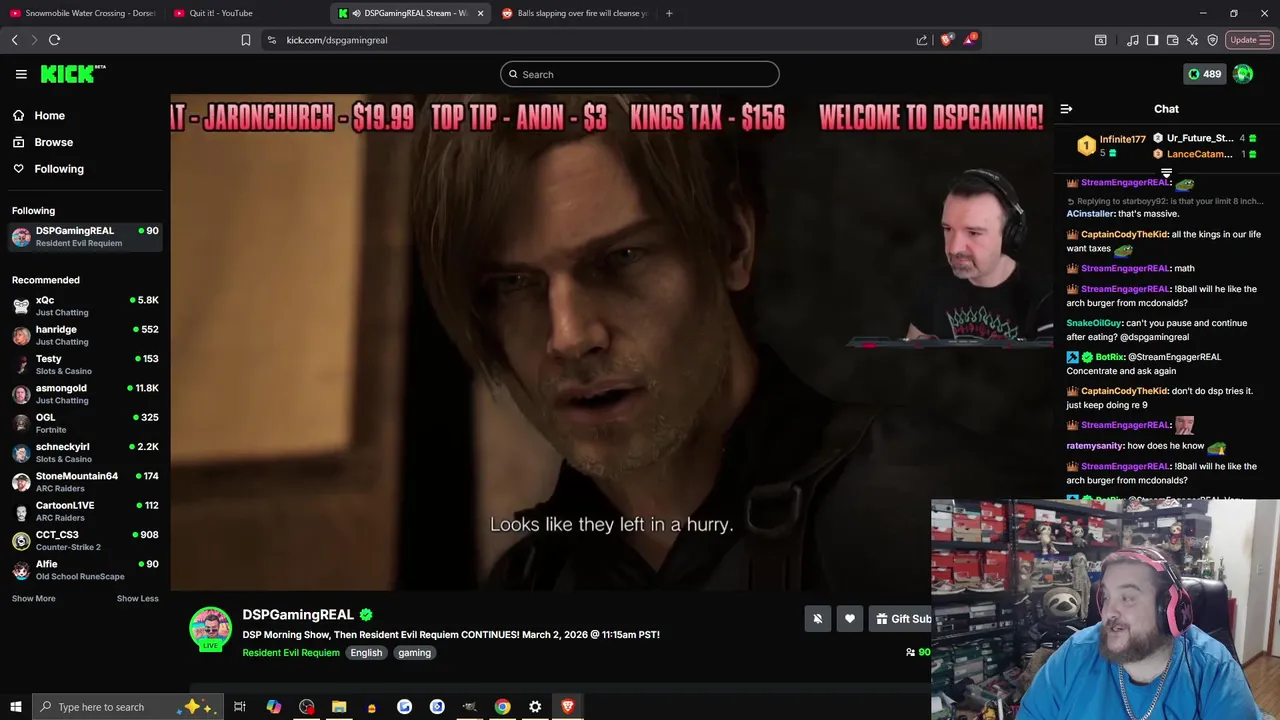1280x720 pixels.
Task: Open CartoonL1VE recommended channel
Action: (85, 511)
